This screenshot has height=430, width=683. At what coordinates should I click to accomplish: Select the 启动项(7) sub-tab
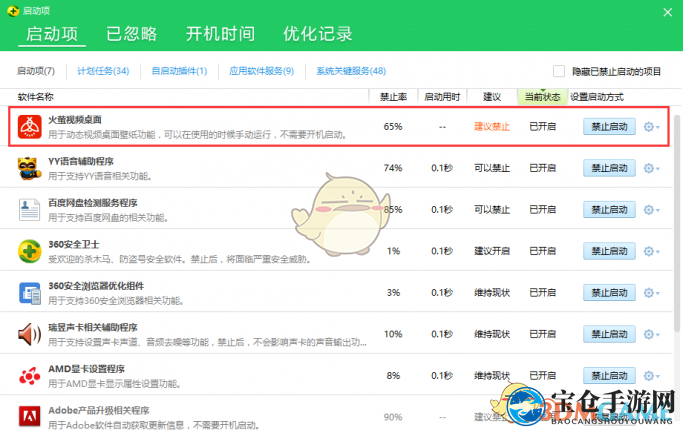point(36,71)
